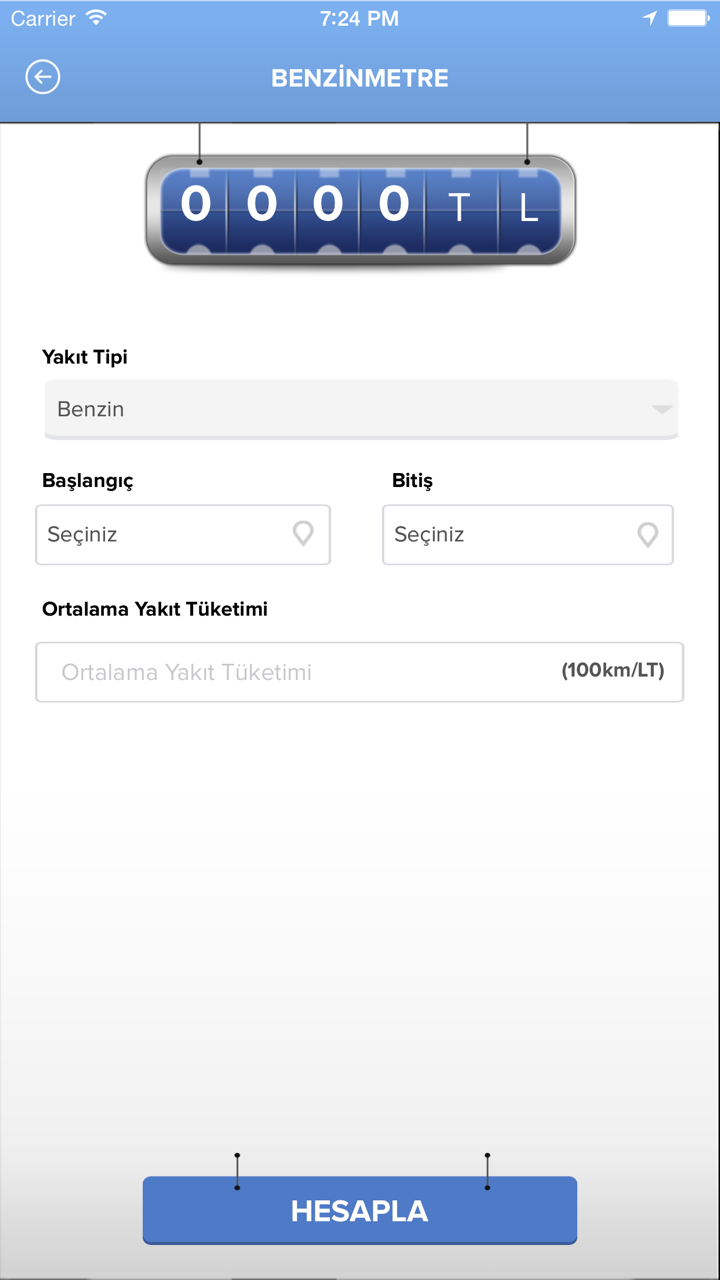This screenshot has height=1280, width=720.
Task: Click the BENZİNMETRE title in the header
Action: [359, 77]
